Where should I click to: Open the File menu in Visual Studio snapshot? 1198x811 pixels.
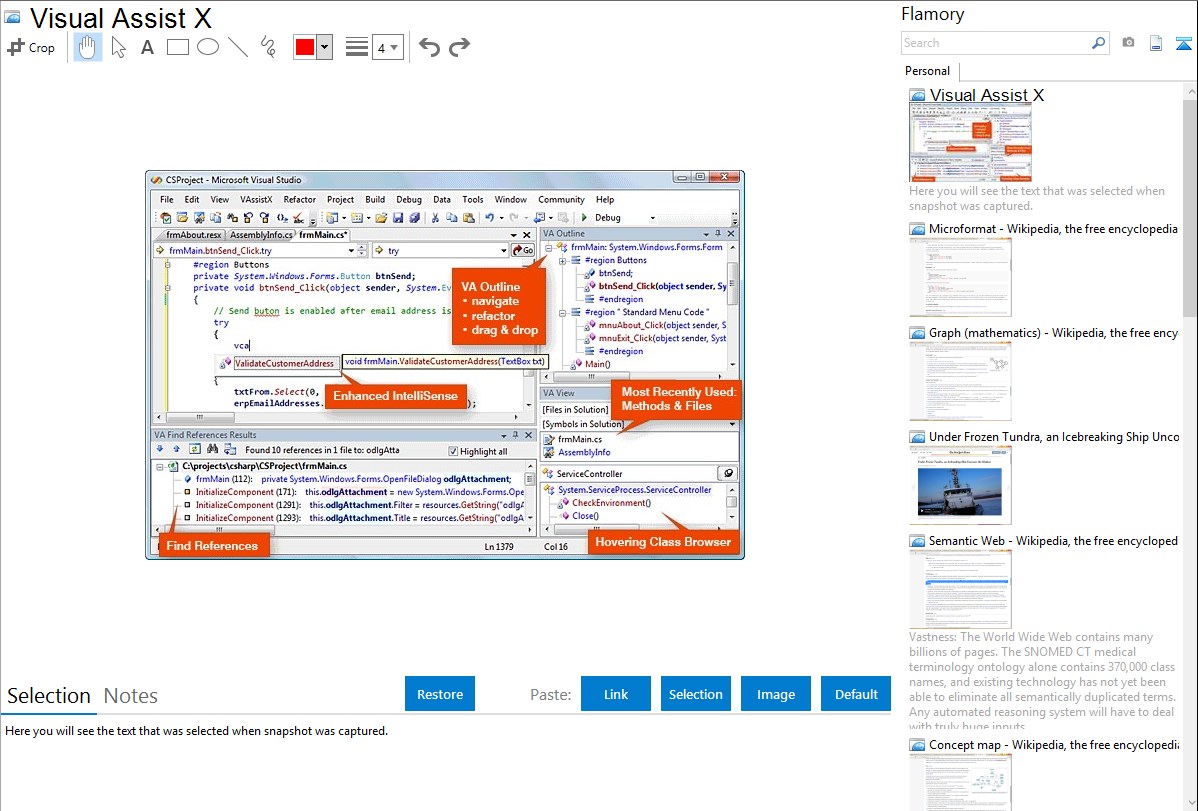pyautogui.click(x=167, y=200)
